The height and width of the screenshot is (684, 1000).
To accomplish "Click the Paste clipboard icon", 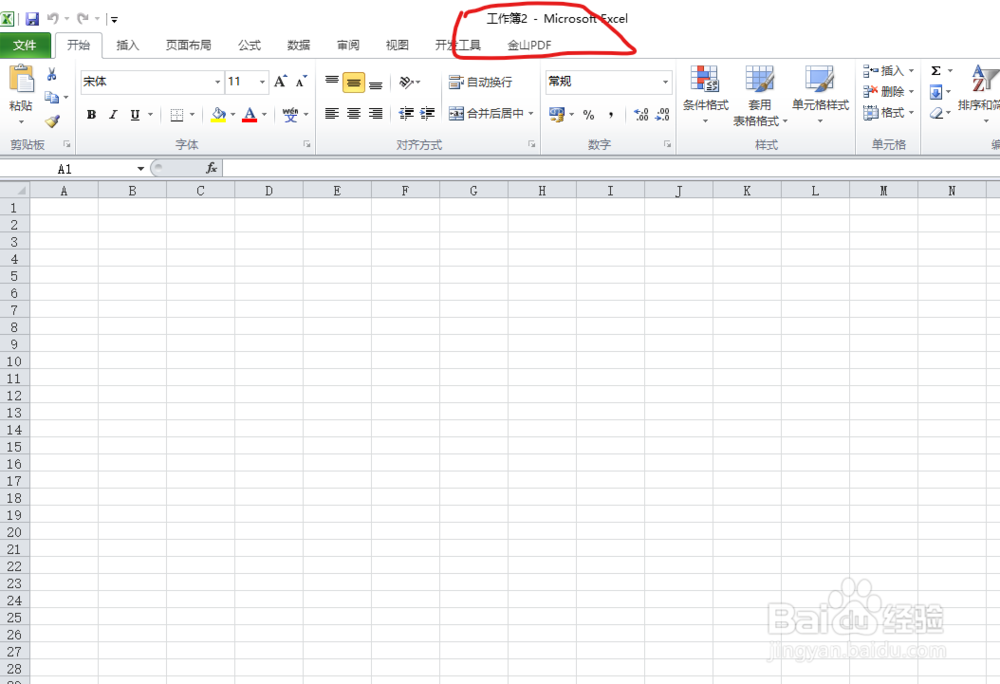I will click(x=21, y=80).
